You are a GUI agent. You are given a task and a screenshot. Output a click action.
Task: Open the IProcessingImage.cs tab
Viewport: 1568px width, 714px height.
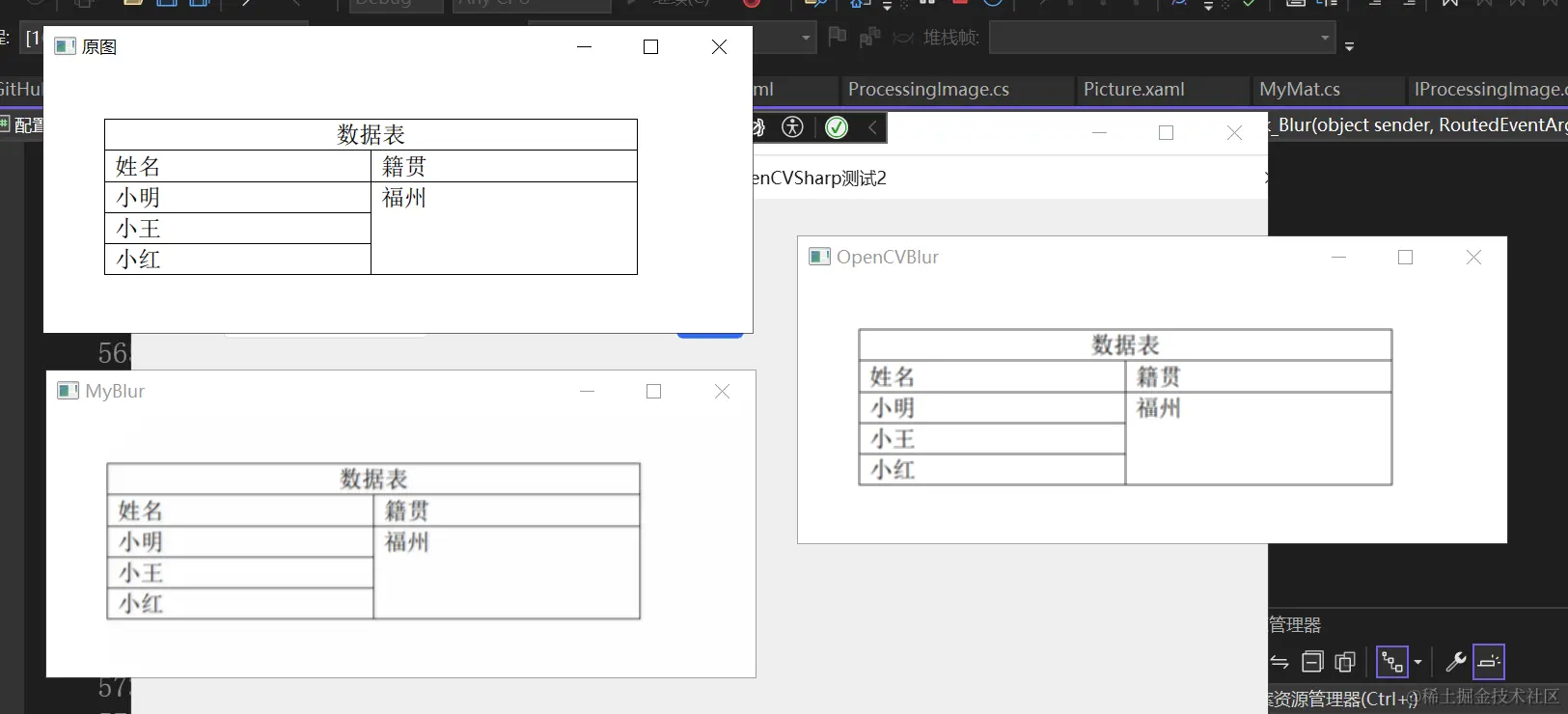pos(1490,90)
